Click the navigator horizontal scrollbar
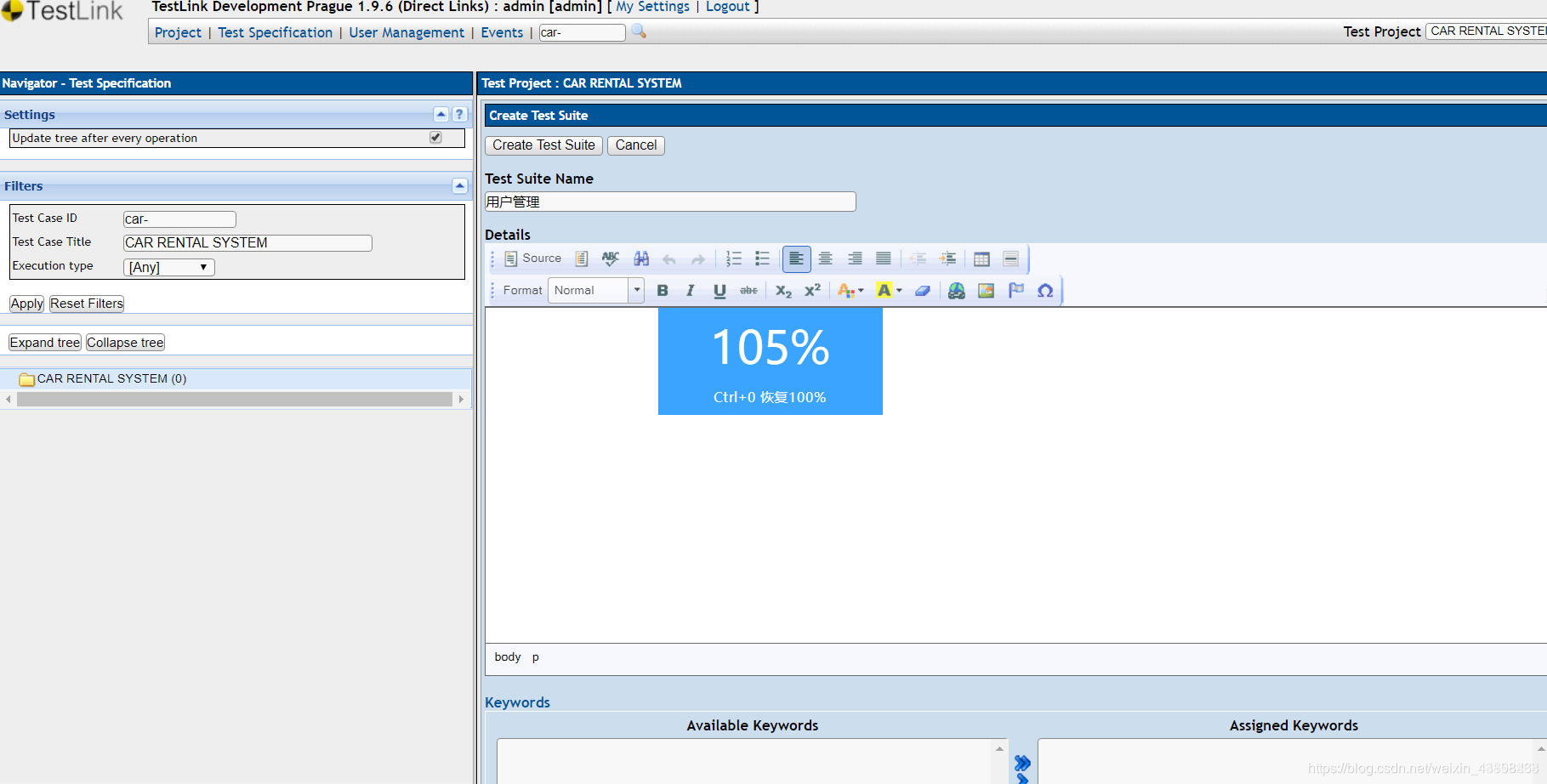The width and height of the screenshot is (1547, 784). [235, 399]
